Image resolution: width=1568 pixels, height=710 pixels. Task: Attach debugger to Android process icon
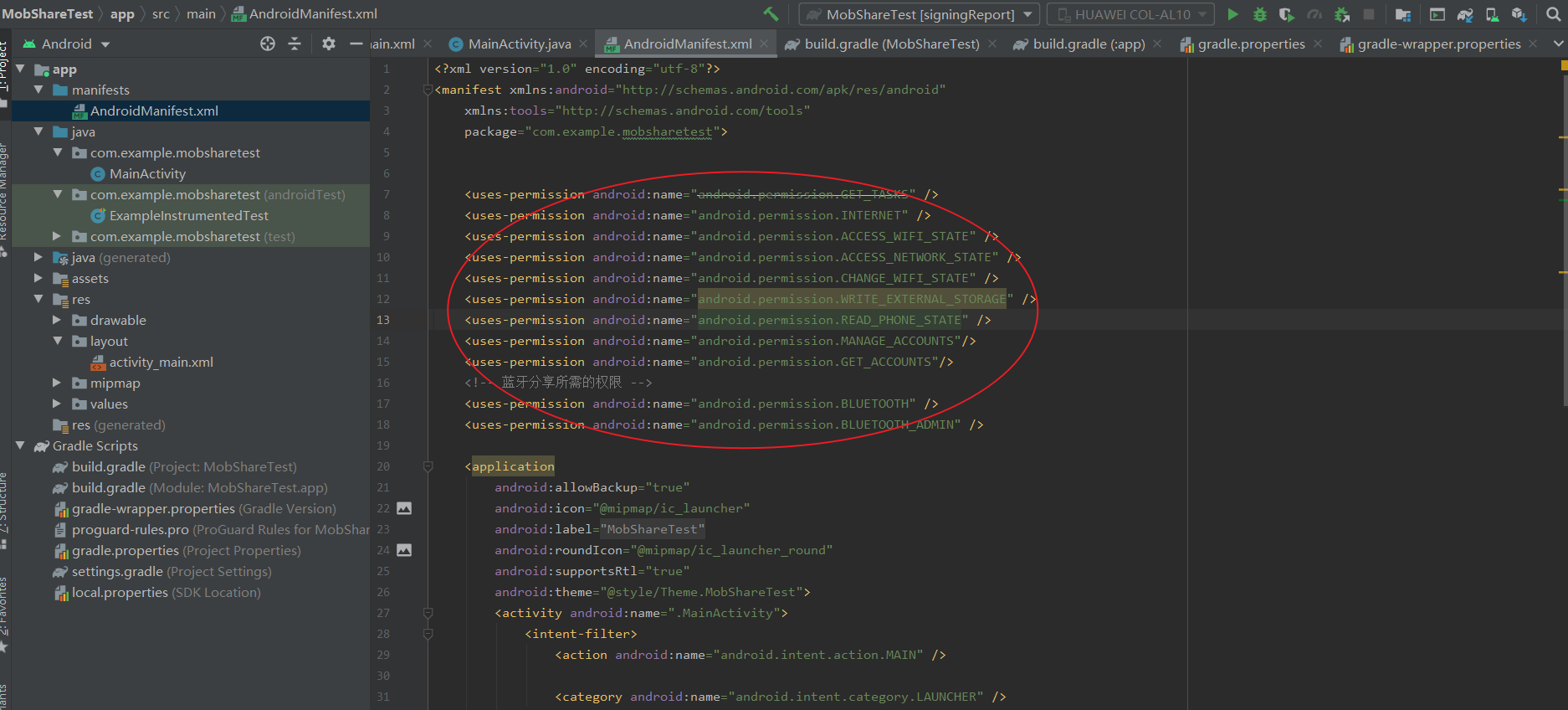(x=1342, y=14)
